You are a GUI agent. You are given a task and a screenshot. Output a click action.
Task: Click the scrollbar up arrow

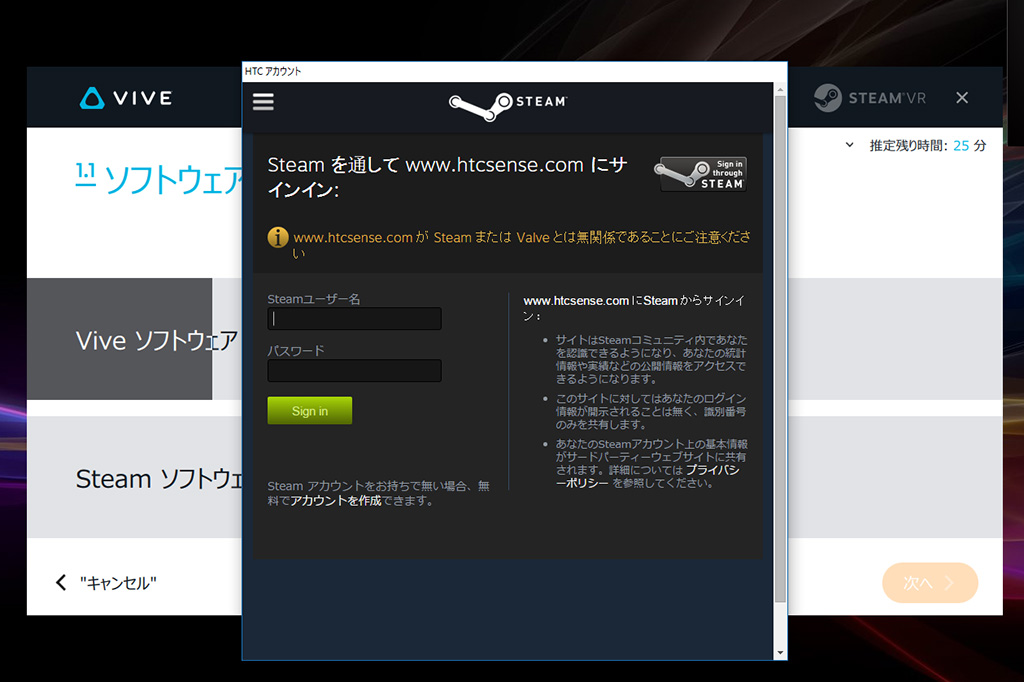tap(780, 89)
